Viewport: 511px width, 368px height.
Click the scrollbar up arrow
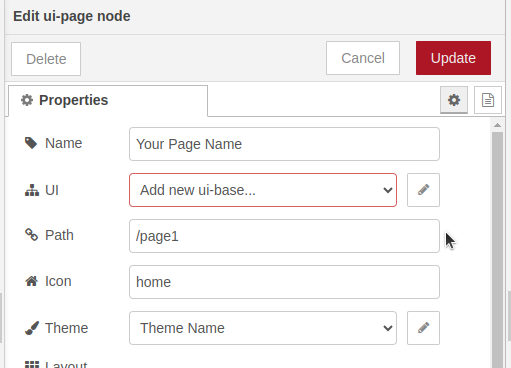497,125
